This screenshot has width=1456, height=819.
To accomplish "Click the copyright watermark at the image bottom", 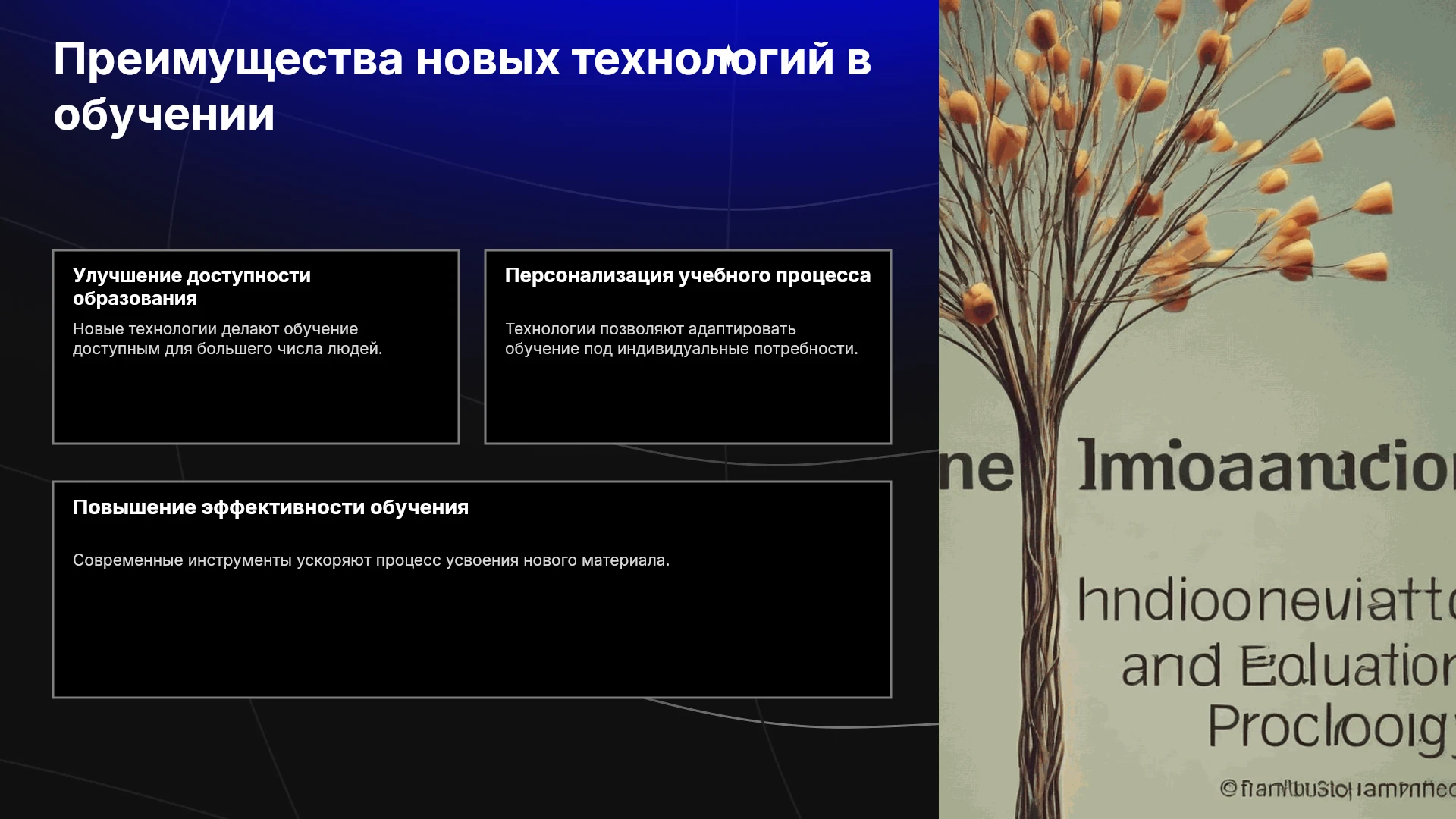I will pyautogui.click(x=1338, y=789).
